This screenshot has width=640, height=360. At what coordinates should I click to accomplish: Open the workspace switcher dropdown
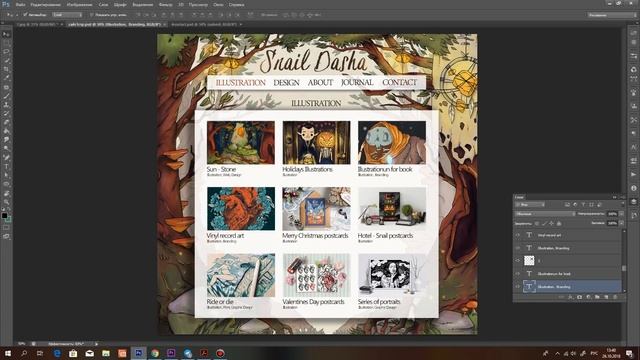(612, 15)
